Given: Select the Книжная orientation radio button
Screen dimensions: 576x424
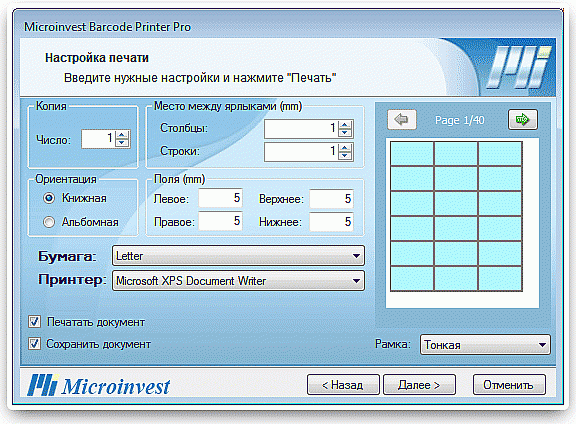Looking at the screenshot, I should 49,198.
